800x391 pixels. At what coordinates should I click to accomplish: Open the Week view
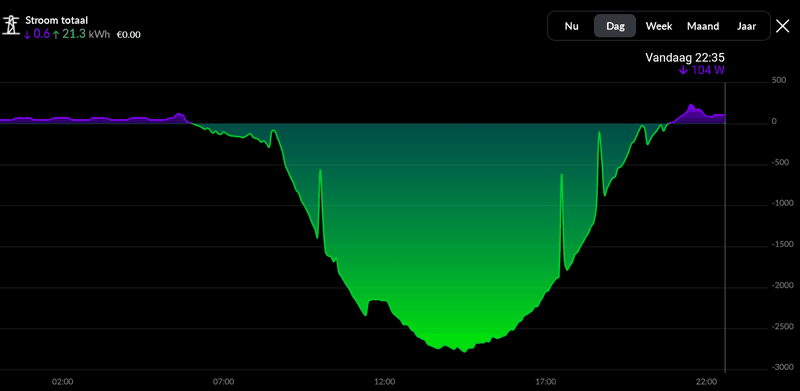(659, 26)
